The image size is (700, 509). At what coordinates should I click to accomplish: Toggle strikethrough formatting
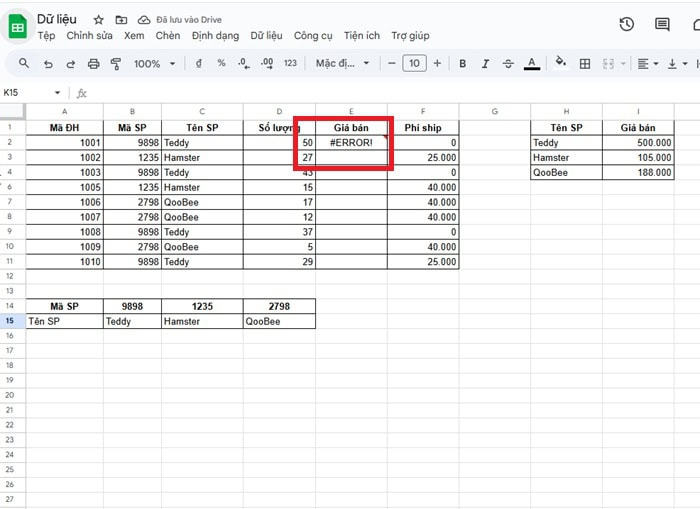508,64
